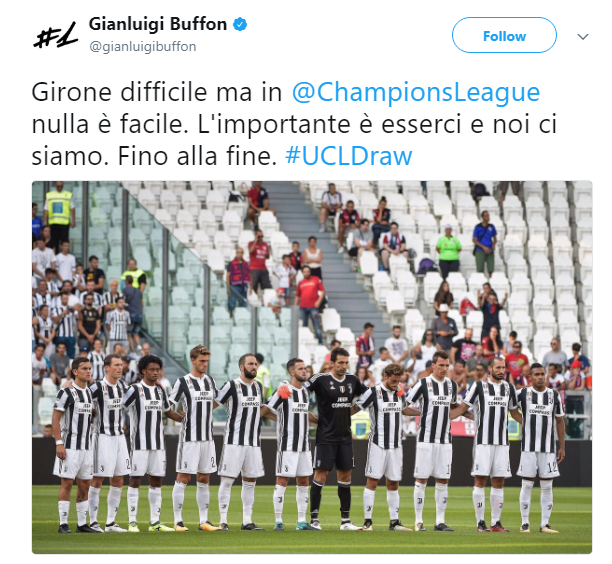Image resolution: width=612 pixels, height=564 pixels.
Task: Click the standing fan in the blue shirt
Action: [x=484, y=242]
